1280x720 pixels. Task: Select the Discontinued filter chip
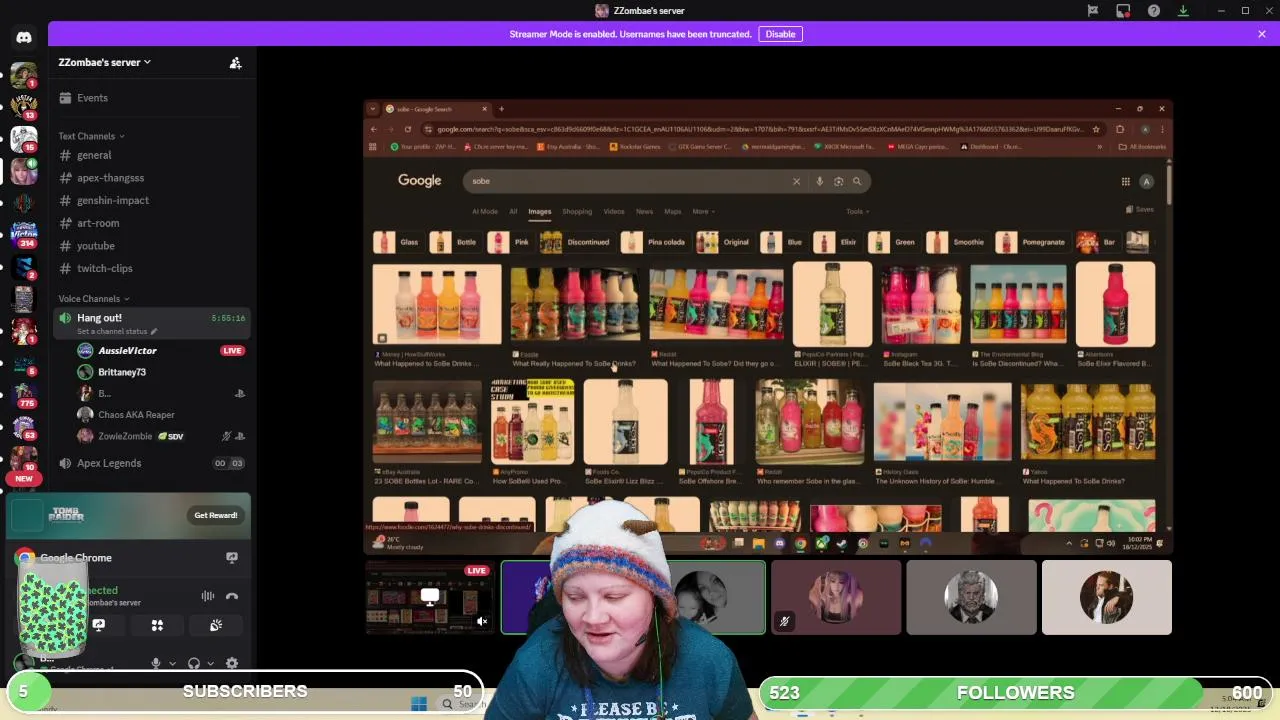tap(576, 242)
